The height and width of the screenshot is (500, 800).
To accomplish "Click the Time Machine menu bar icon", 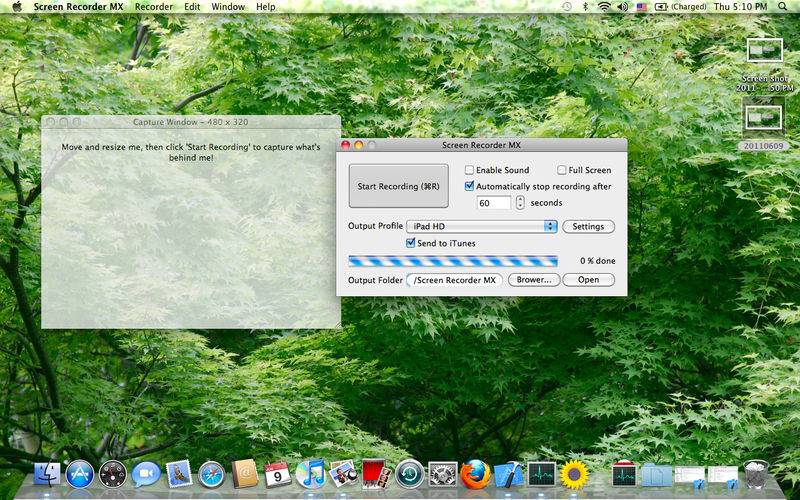I will (567, 7).
